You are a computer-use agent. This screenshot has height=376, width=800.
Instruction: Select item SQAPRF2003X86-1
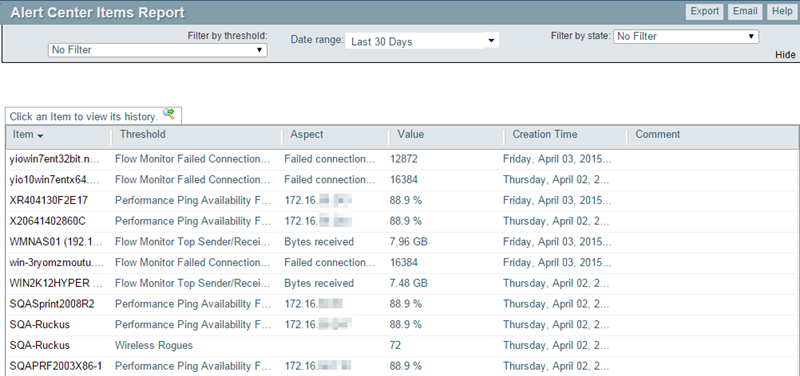pos(56,366)
